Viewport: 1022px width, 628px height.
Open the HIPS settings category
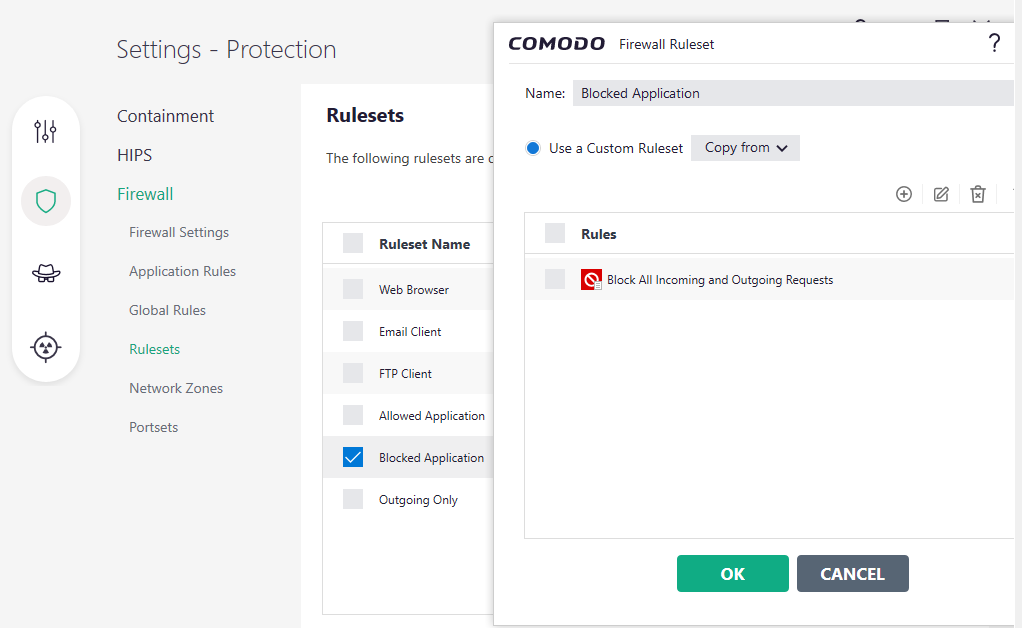[135, 155]
